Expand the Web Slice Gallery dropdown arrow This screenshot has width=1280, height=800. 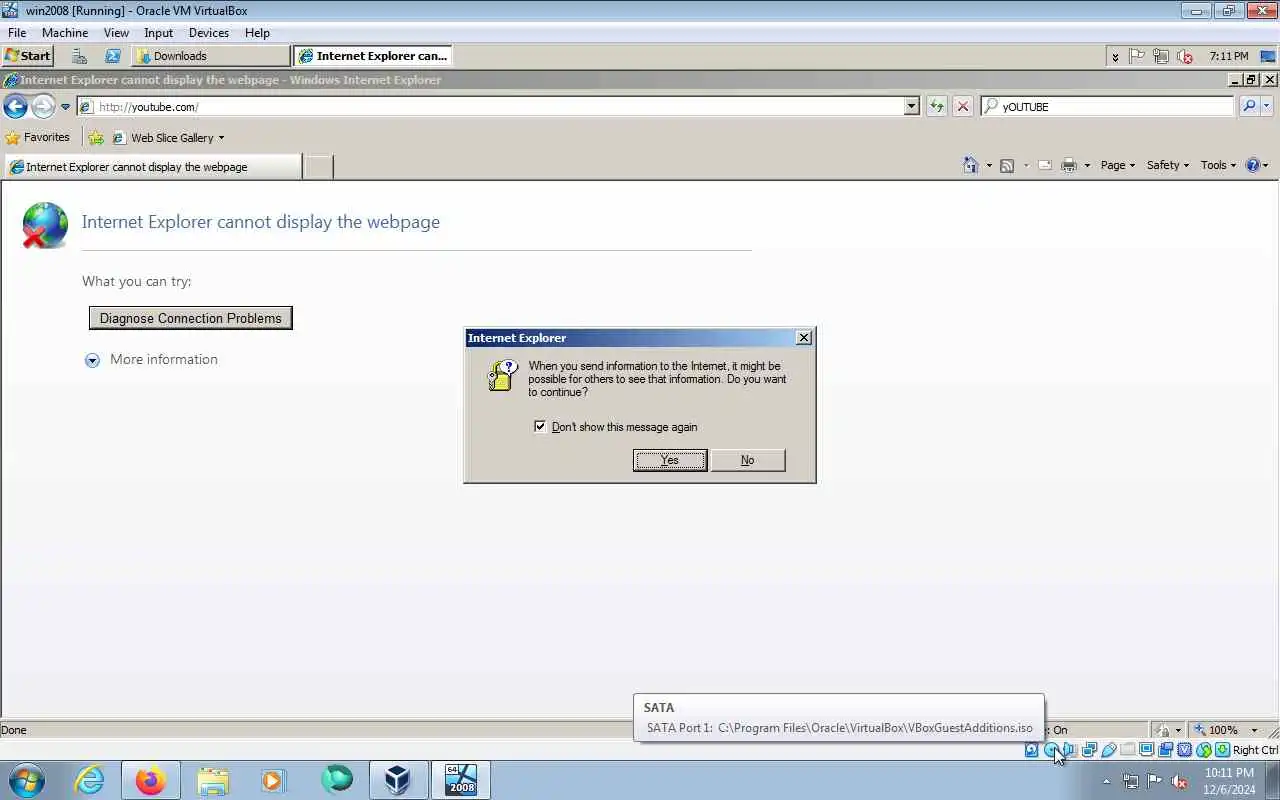221,138
